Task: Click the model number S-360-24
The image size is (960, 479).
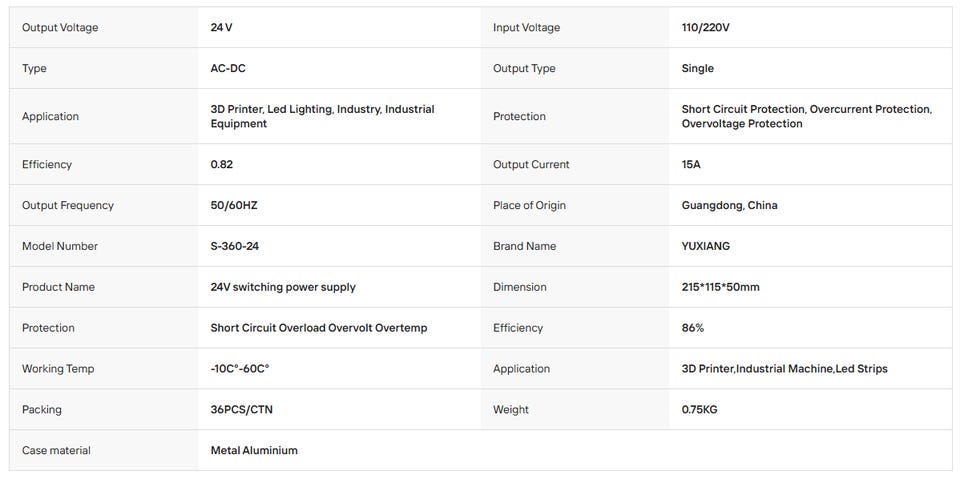Action: 239,246
